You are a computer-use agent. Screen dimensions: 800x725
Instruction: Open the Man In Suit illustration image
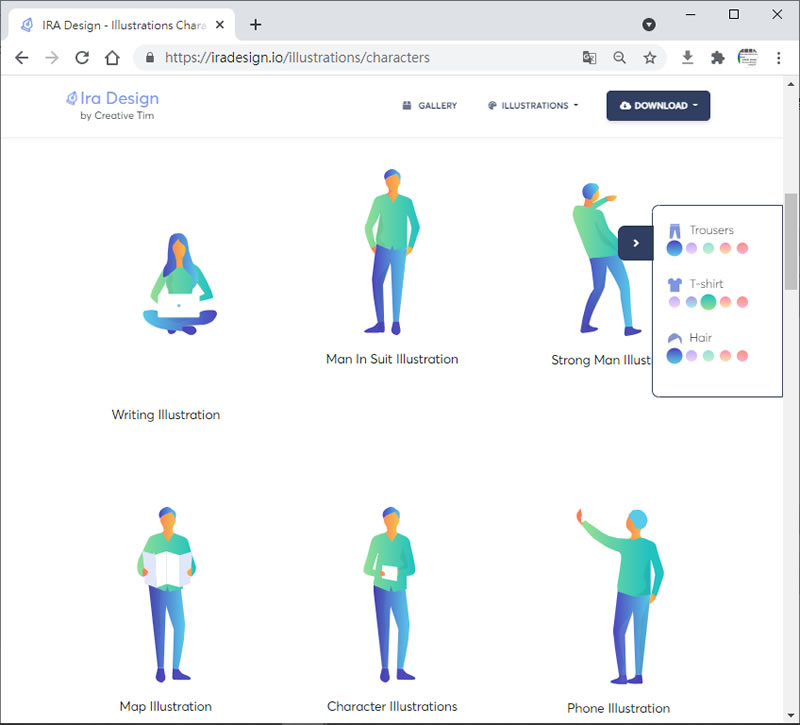(x=392, y=252)
